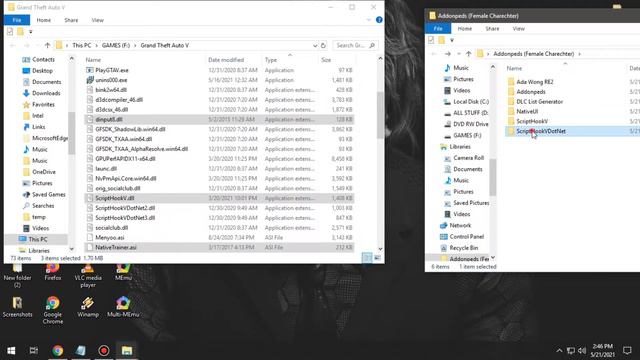Image resolution: width=640 pixels, height=360 pixels.
Task: Open Windows Start menu
Action: point(11,350)
